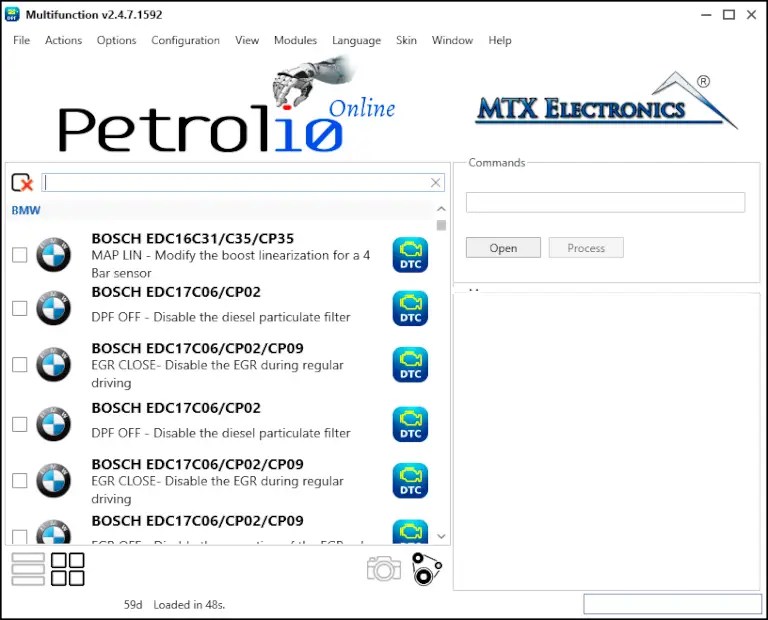Click the Process button
This screenshot has width=768, height=620.
pyautogui.click(x=586, y=248)
